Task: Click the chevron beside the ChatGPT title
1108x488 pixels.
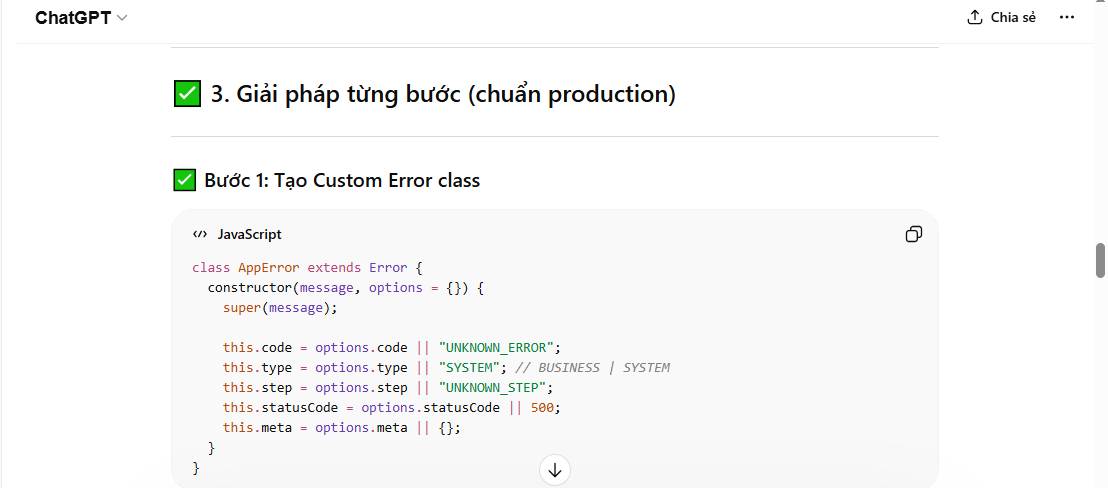Action: click(123, 18)
